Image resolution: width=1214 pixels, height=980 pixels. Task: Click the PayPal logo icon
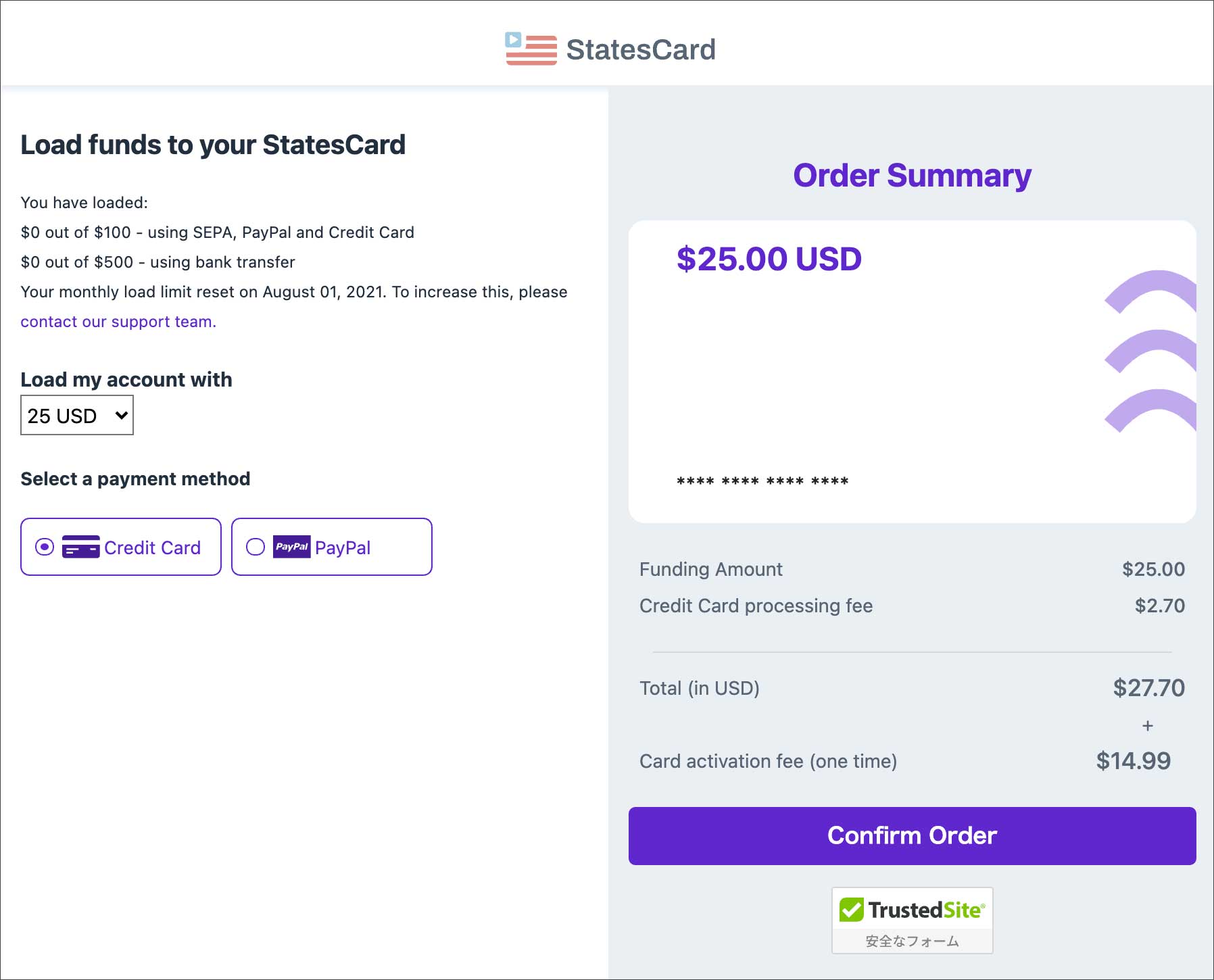click(291, 547)
